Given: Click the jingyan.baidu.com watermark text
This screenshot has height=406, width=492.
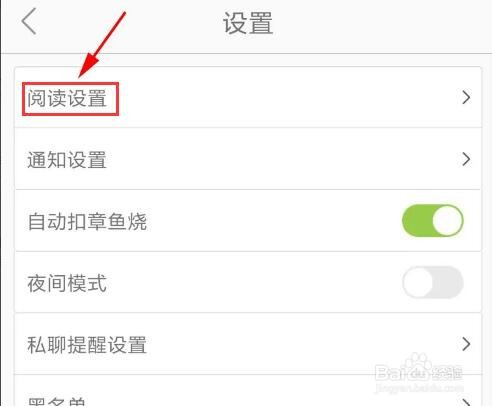Looking at the screenshot, I should coord(420,388).
